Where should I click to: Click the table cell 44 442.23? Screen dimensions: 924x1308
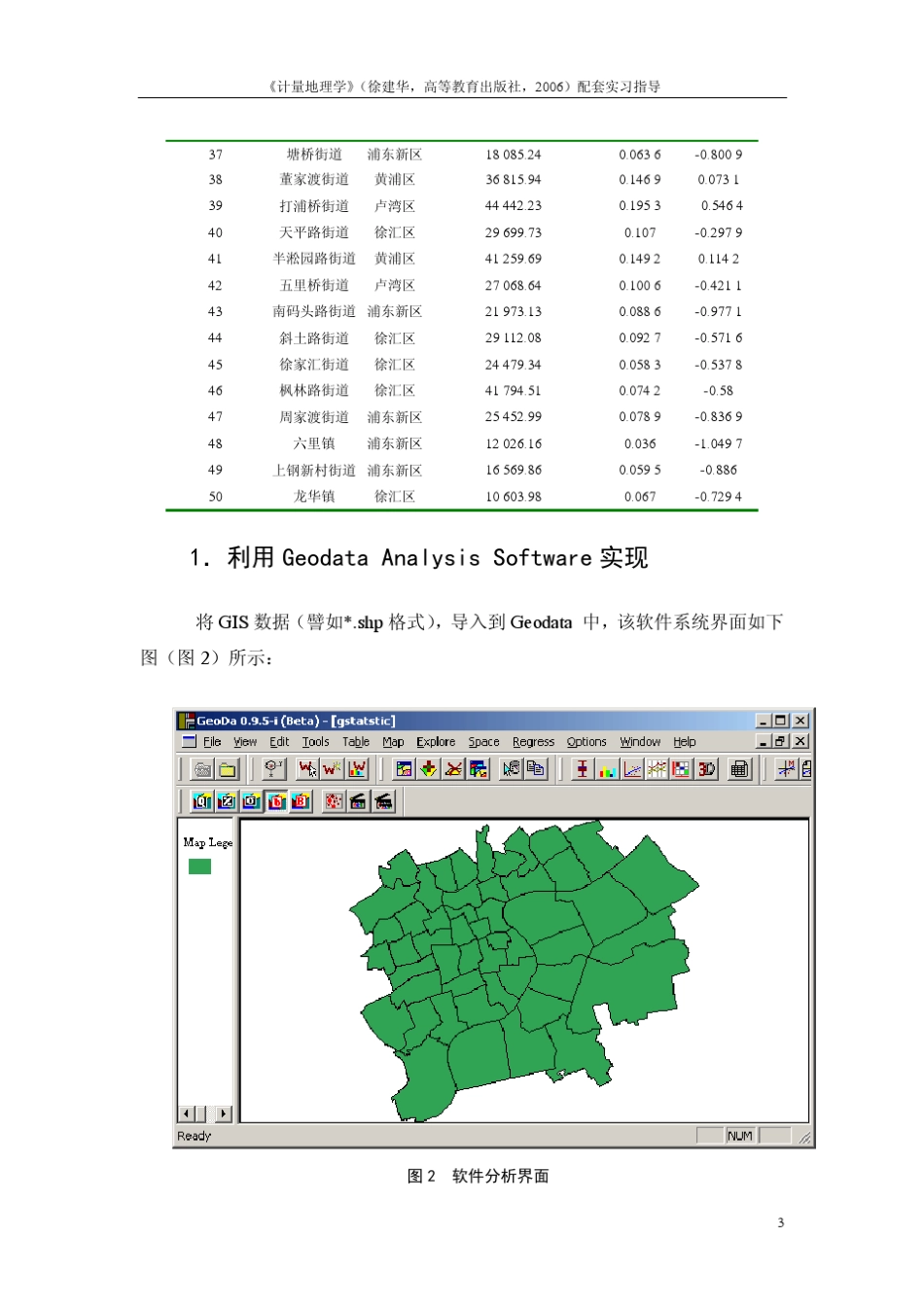(x=514, y=206)
